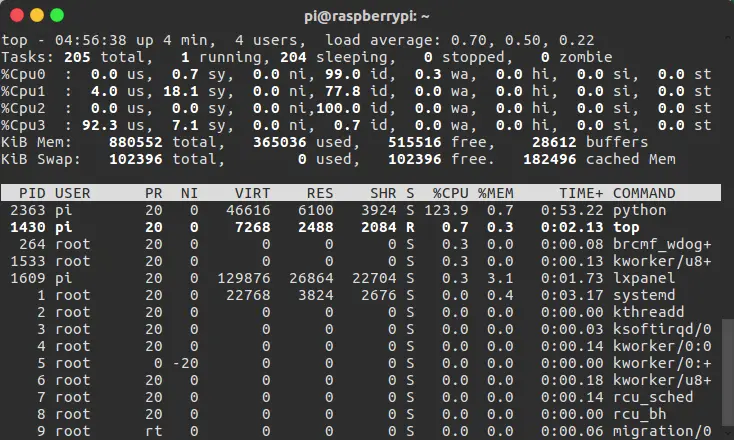
Task: Click the yellow minimize window button
Action: [37, 15]
